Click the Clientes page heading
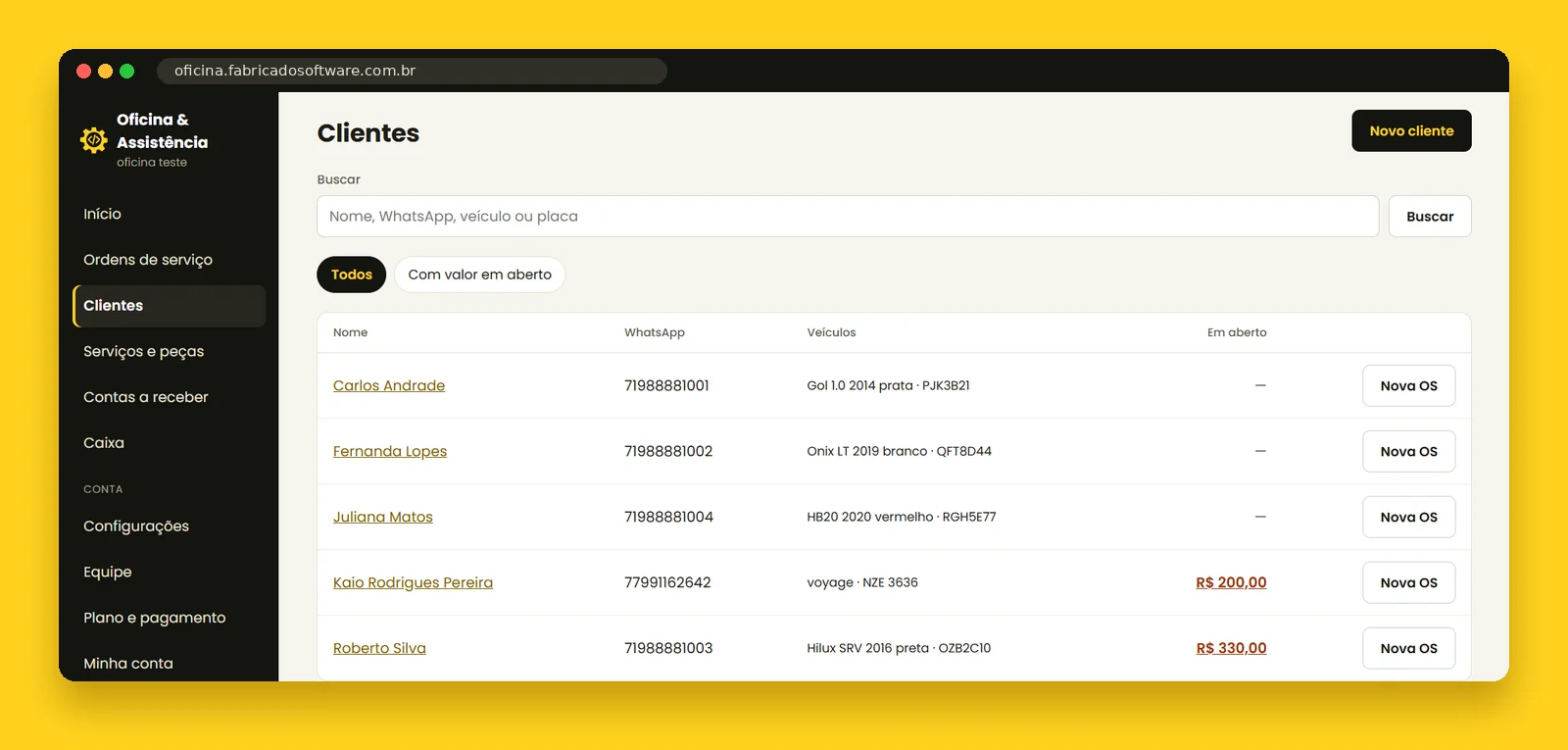The height and width of the screenshot is (750, 1568). pyautogui.click(x=368, y=133)
